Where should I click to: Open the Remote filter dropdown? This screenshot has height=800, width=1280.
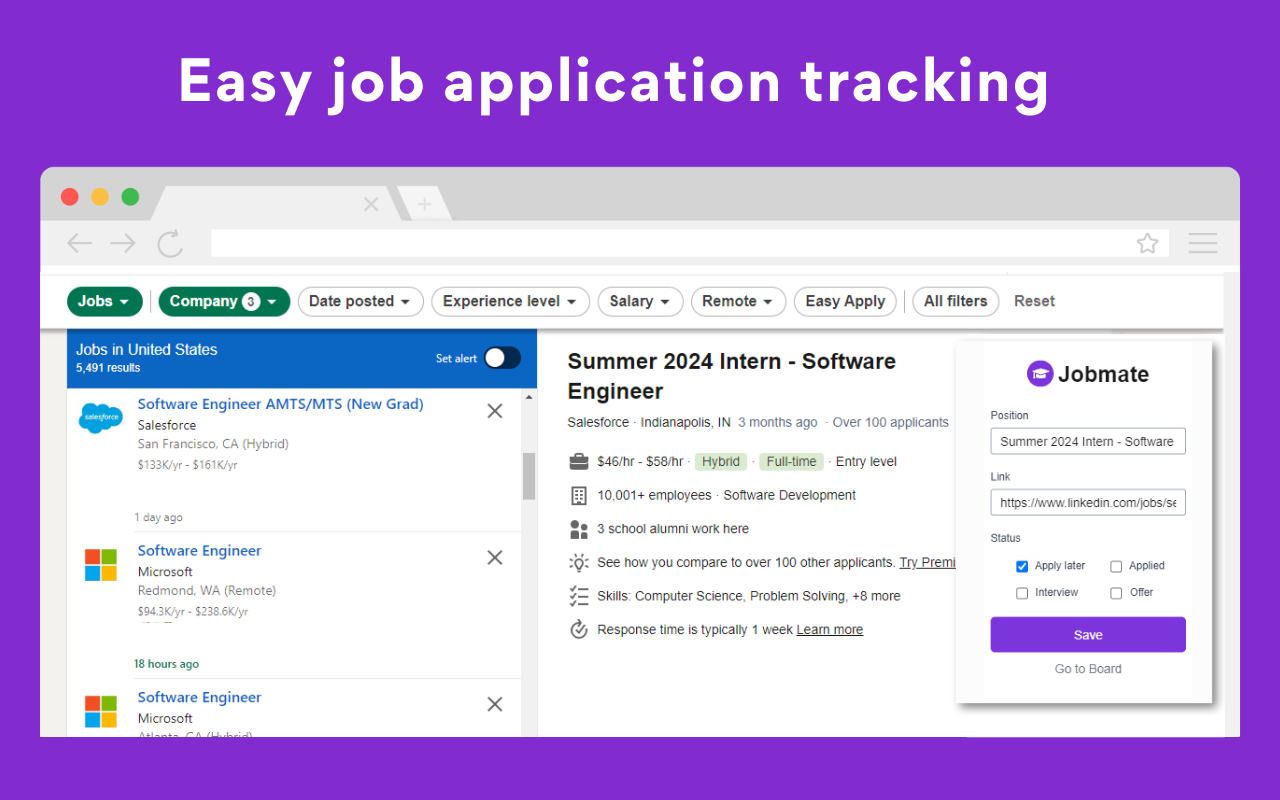738,301
